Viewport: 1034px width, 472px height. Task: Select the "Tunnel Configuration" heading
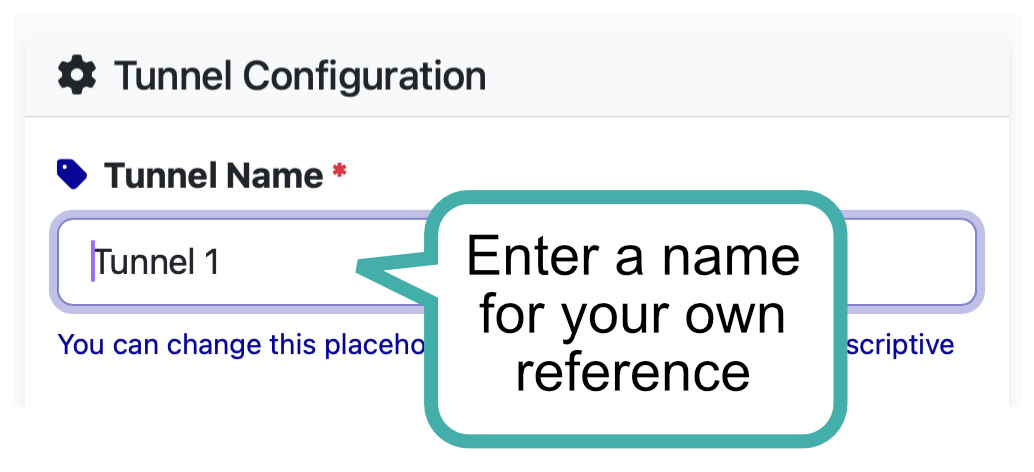pyautogui.click(x=299, y=76)
